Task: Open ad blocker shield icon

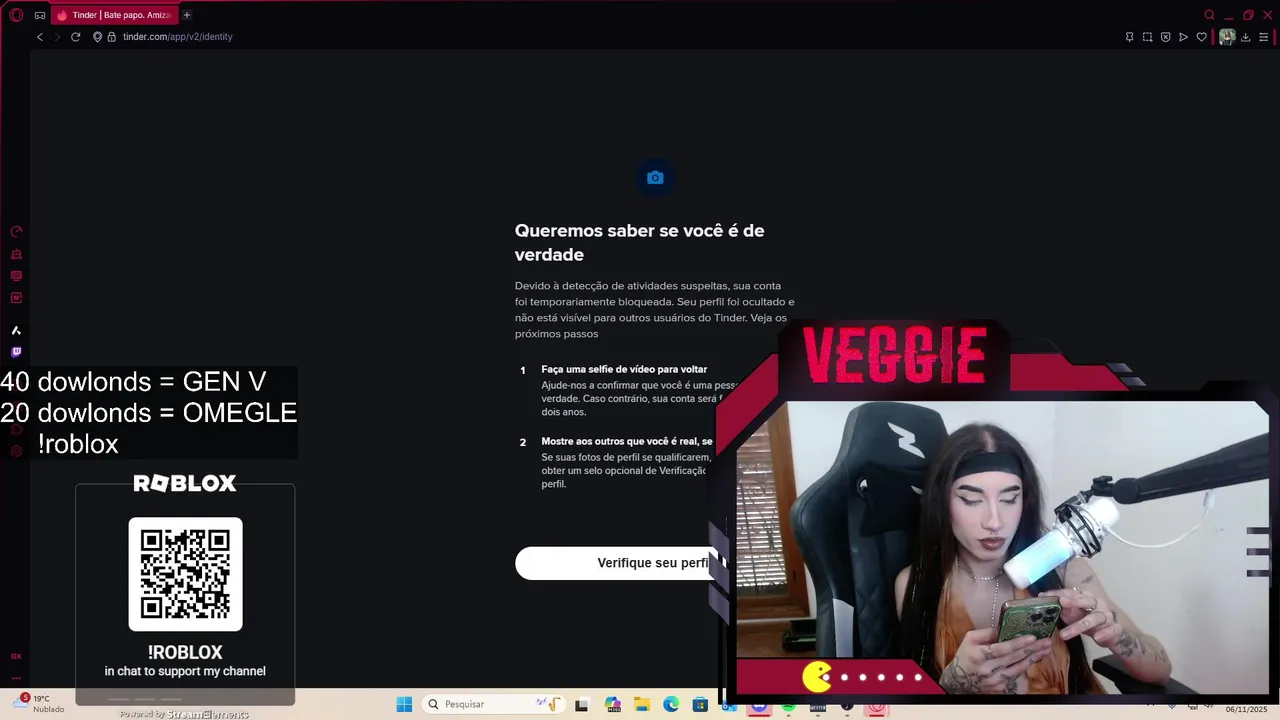Action: pos(1165,37)
